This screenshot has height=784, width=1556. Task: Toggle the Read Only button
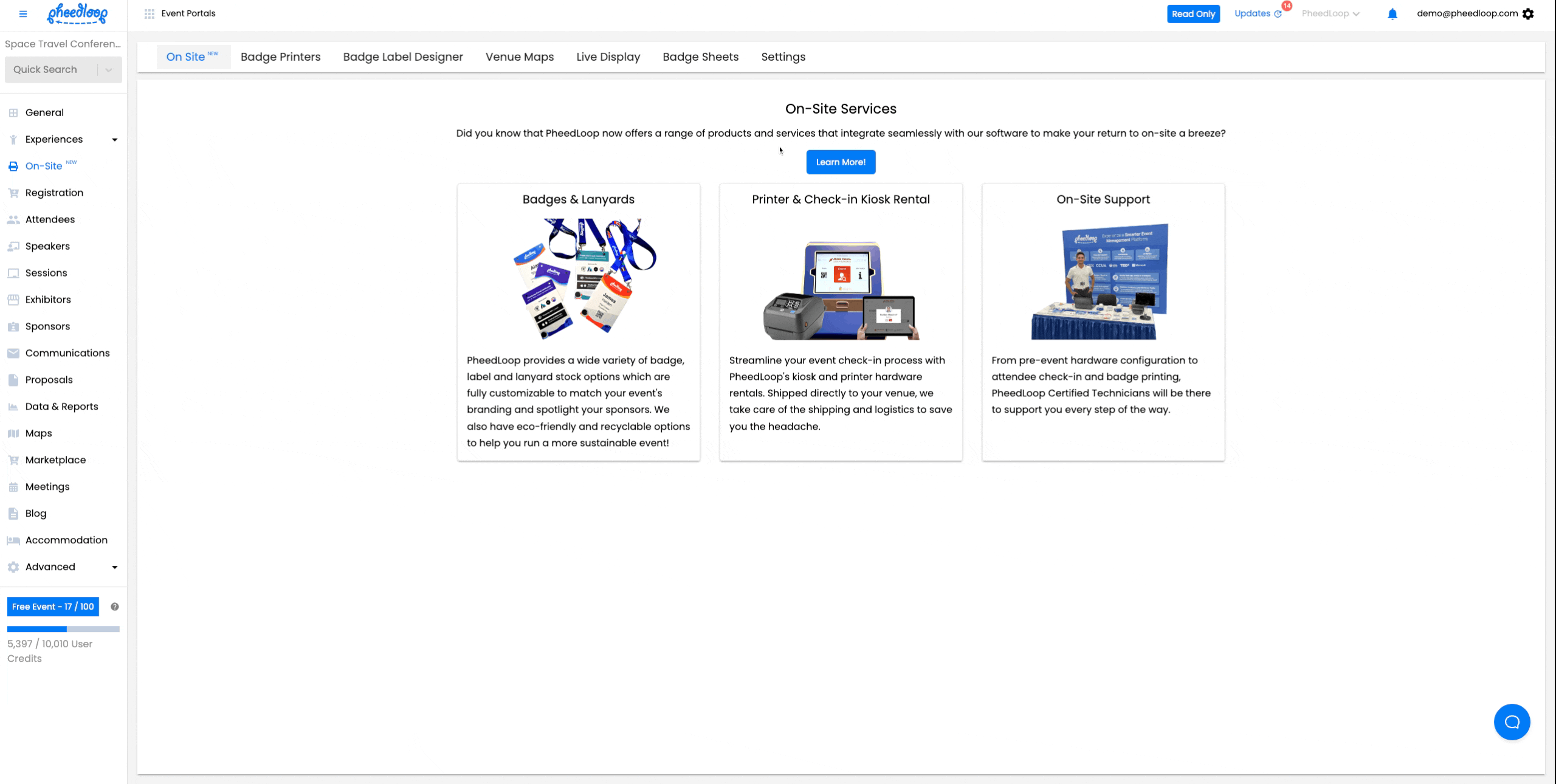point(1193,14)
